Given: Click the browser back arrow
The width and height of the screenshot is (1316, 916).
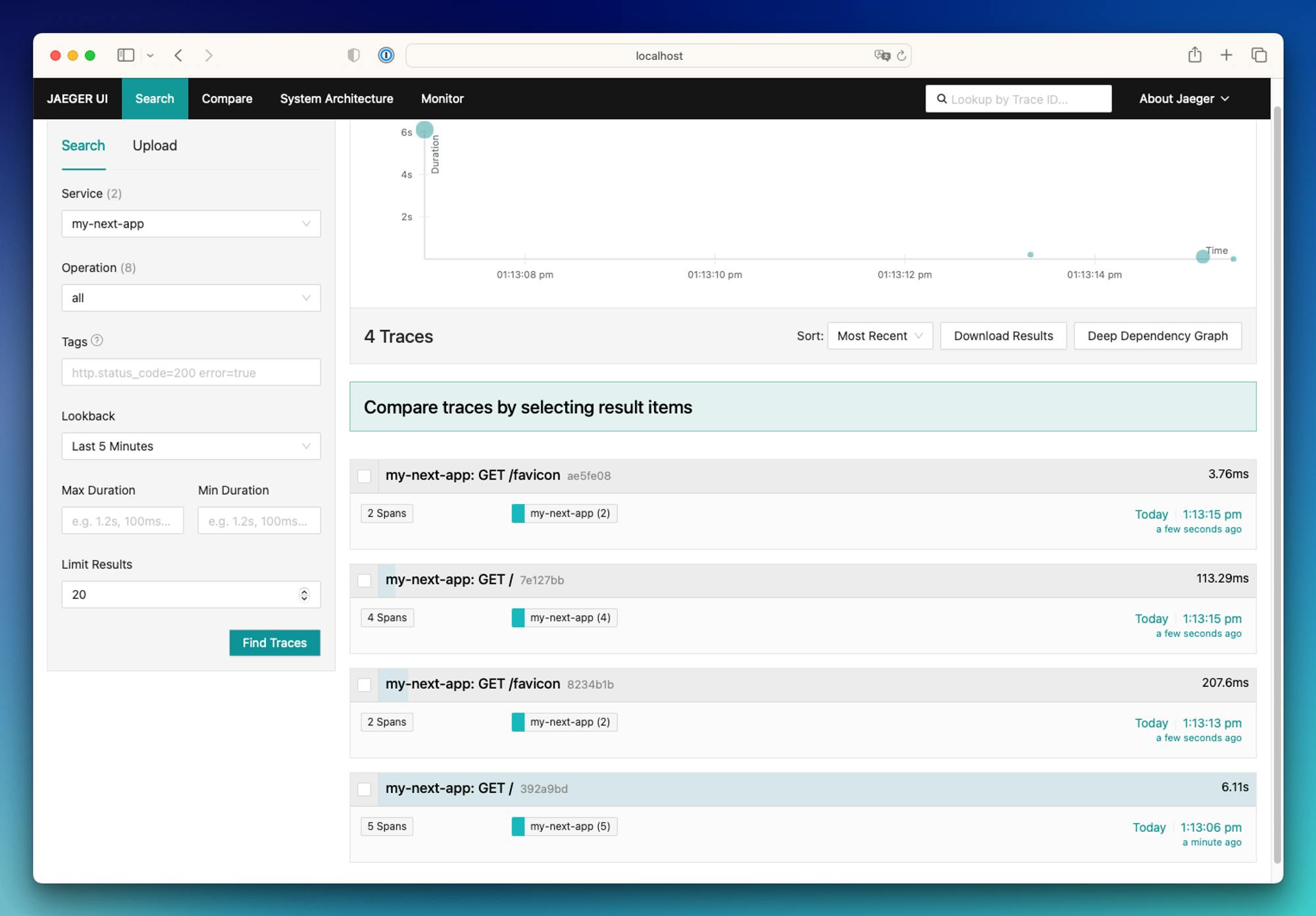Looking at the screenshot, I should [x=178, y=55].
